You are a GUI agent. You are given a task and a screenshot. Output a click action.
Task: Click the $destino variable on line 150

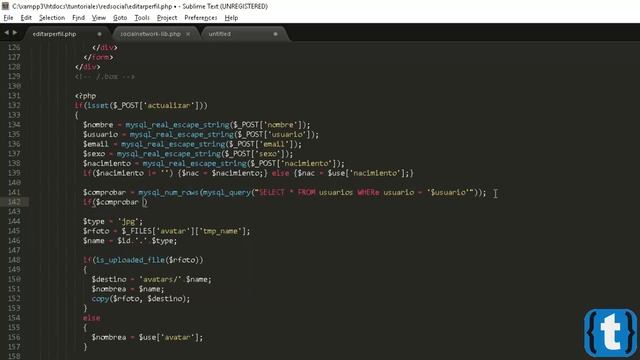point(109,279)
